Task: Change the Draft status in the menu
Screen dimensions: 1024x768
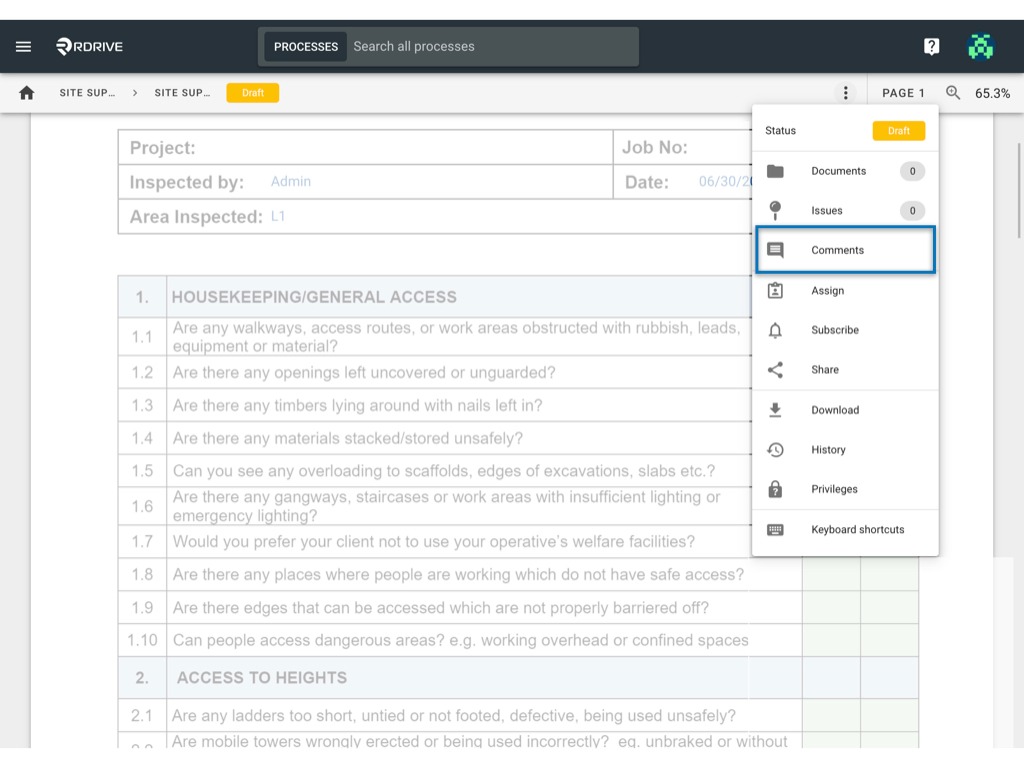Action: 899,131
